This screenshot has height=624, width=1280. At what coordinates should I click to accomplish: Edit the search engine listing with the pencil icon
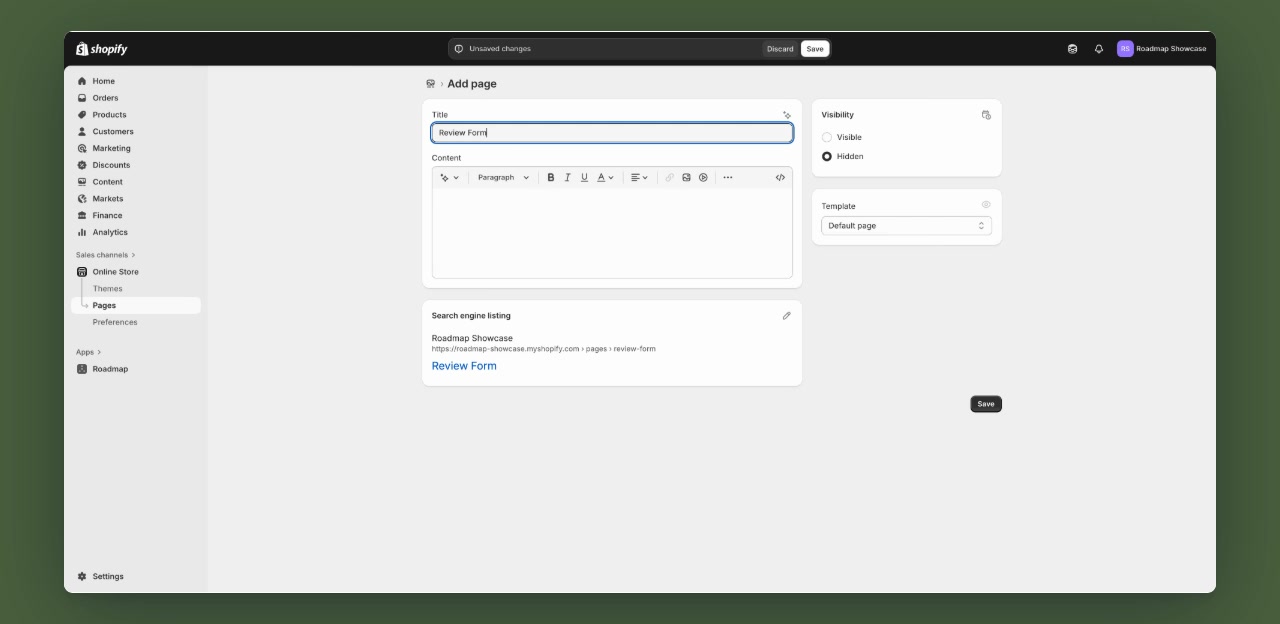coord(787,315)
